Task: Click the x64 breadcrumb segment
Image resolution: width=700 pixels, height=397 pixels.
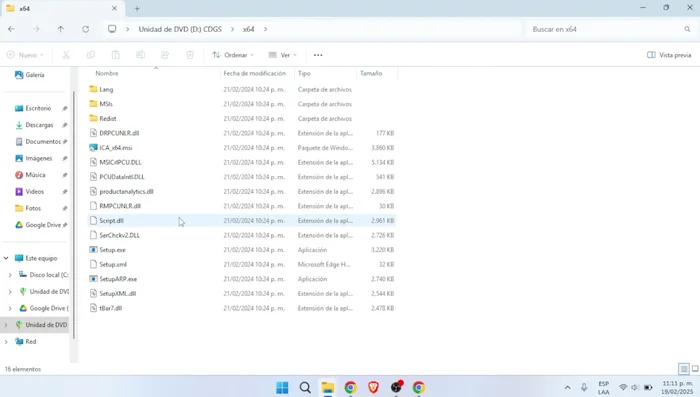Action: [x=249, y=29]
